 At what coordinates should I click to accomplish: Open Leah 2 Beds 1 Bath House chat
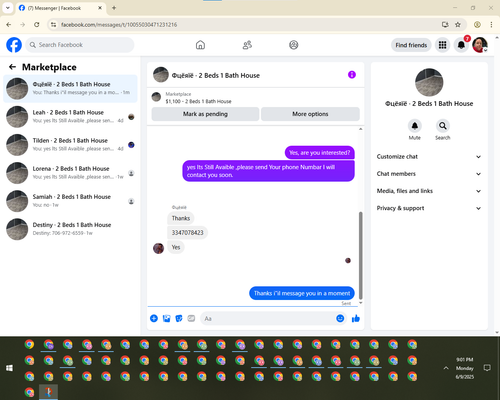coord(70,117)
